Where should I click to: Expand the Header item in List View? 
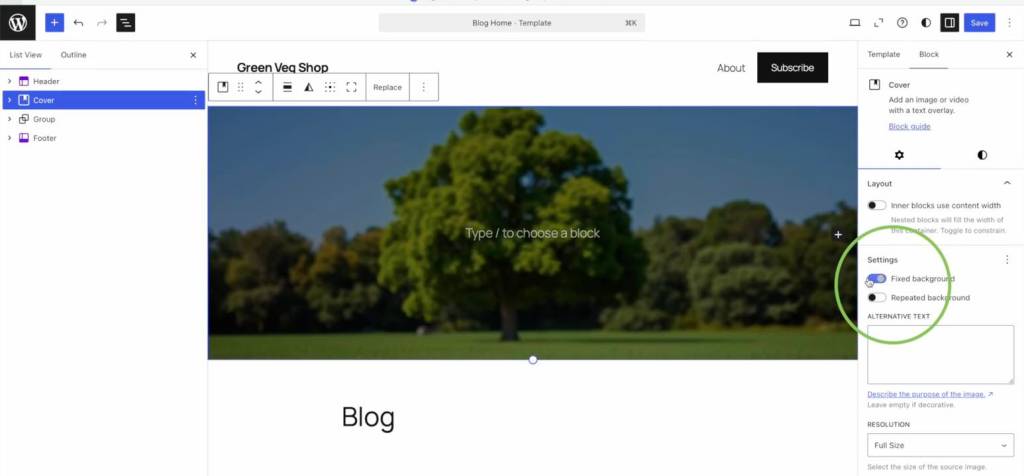(9, 81)
